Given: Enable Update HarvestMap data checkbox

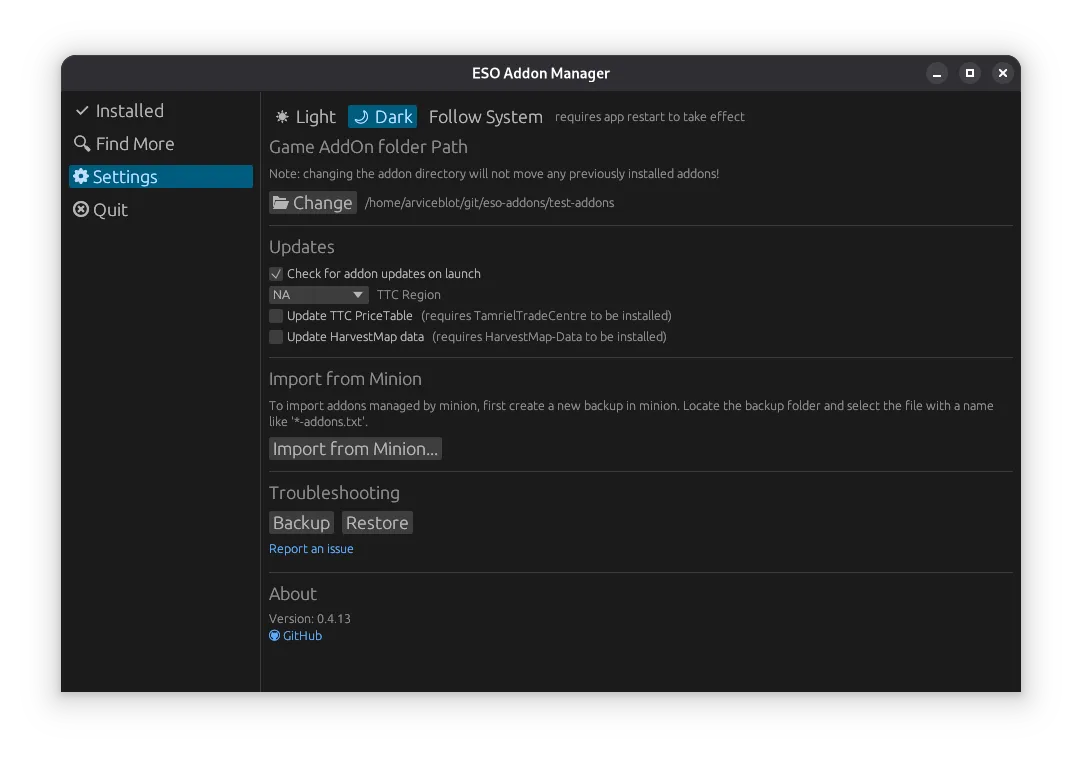Looking at the screenshot, I should pyautogui.click(x=276, y=337).
